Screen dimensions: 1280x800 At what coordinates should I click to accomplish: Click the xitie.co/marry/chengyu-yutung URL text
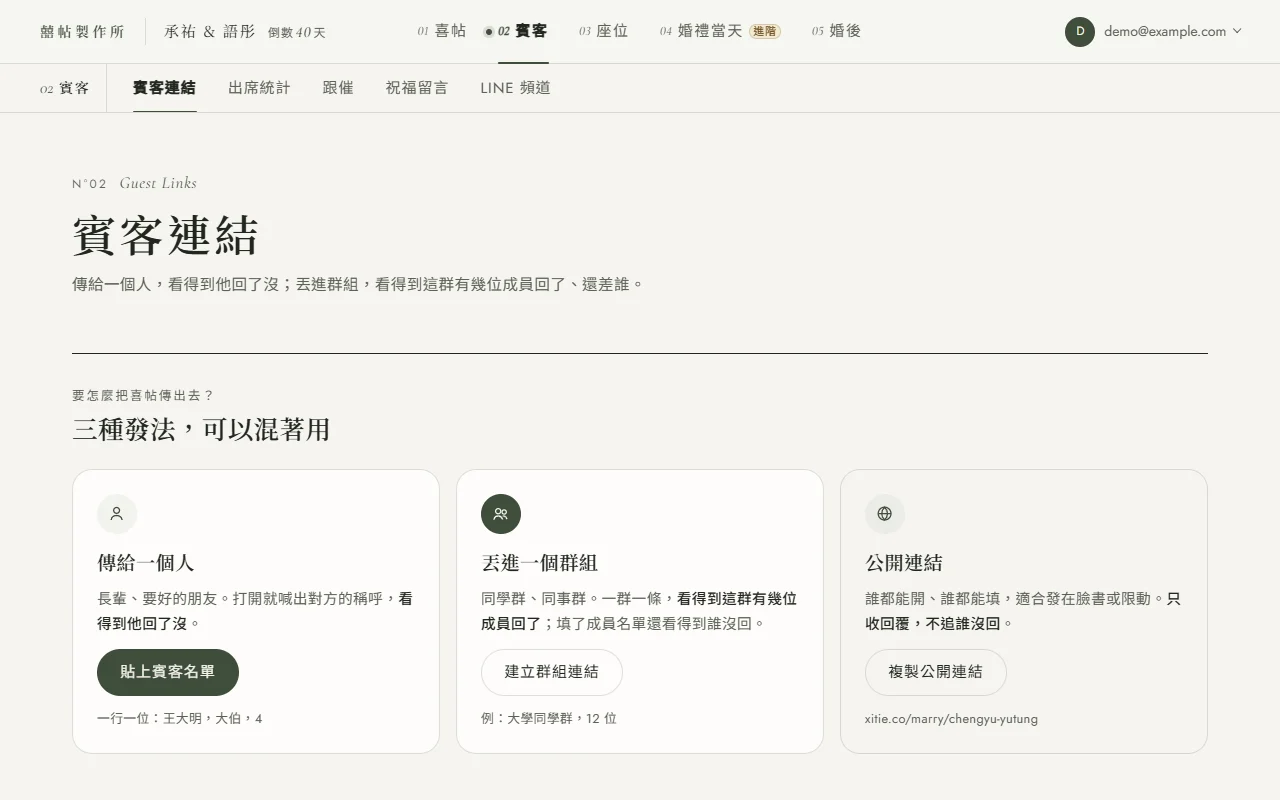point(951,719)
